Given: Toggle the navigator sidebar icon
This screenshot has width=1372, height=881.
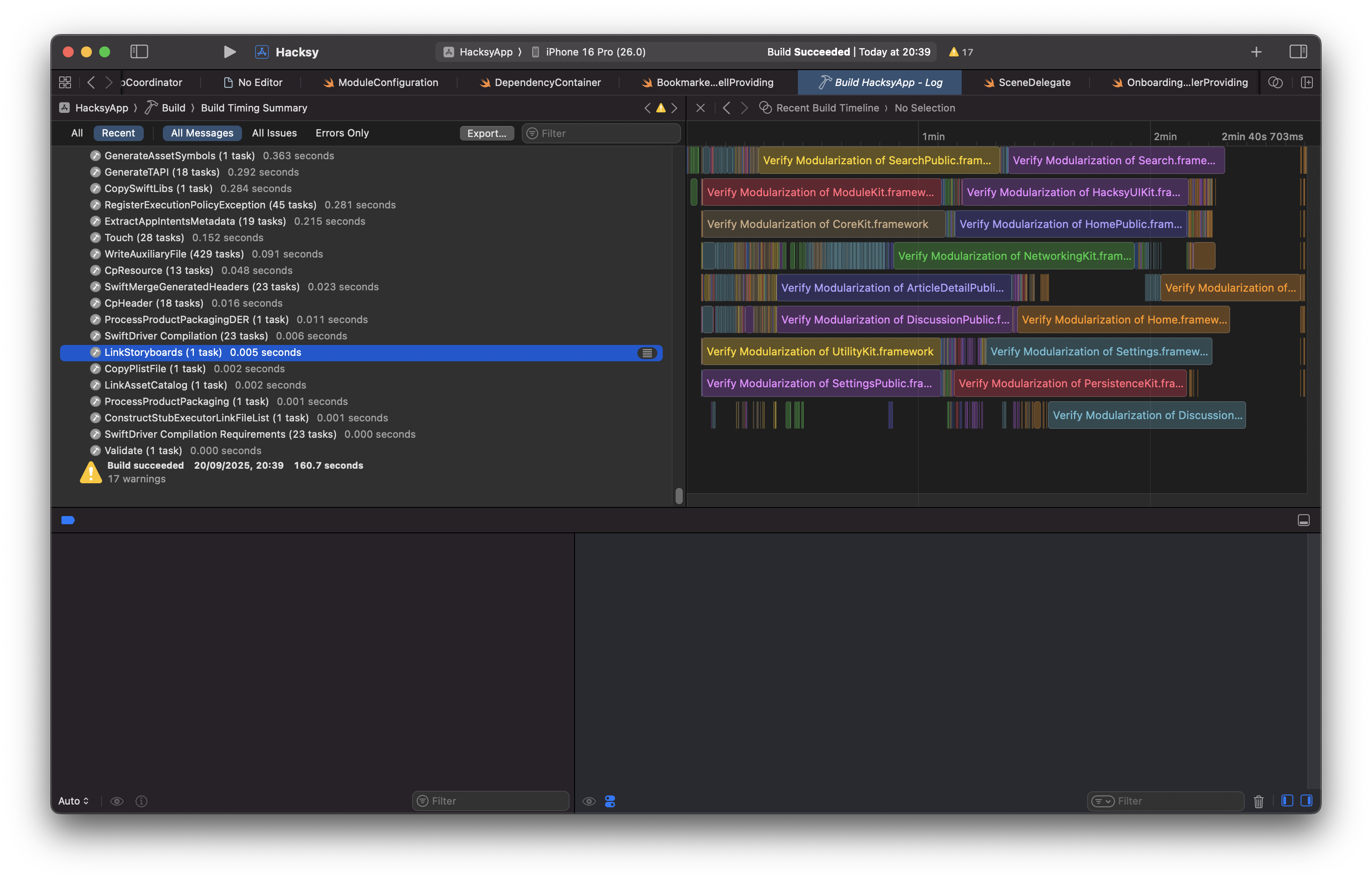Looking at the screenshot, I should [139, 52].
